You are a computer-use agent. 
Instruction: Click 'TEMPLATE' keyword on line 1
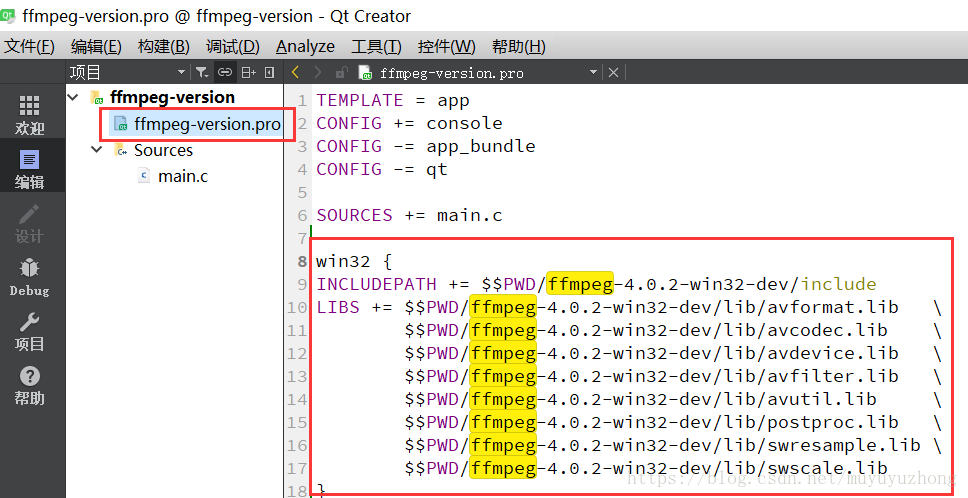pos(359,100)
